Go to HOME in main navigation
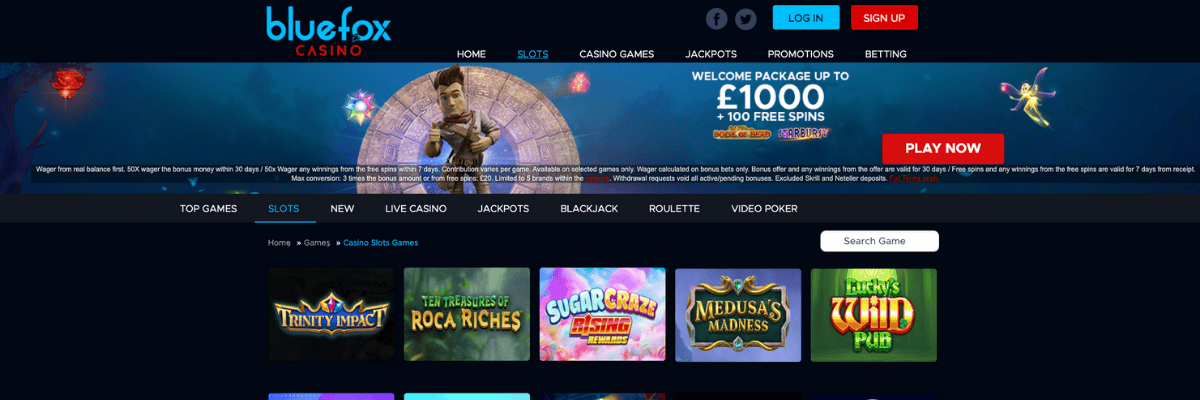The image size is (1200, 400). tap(471, 54)
